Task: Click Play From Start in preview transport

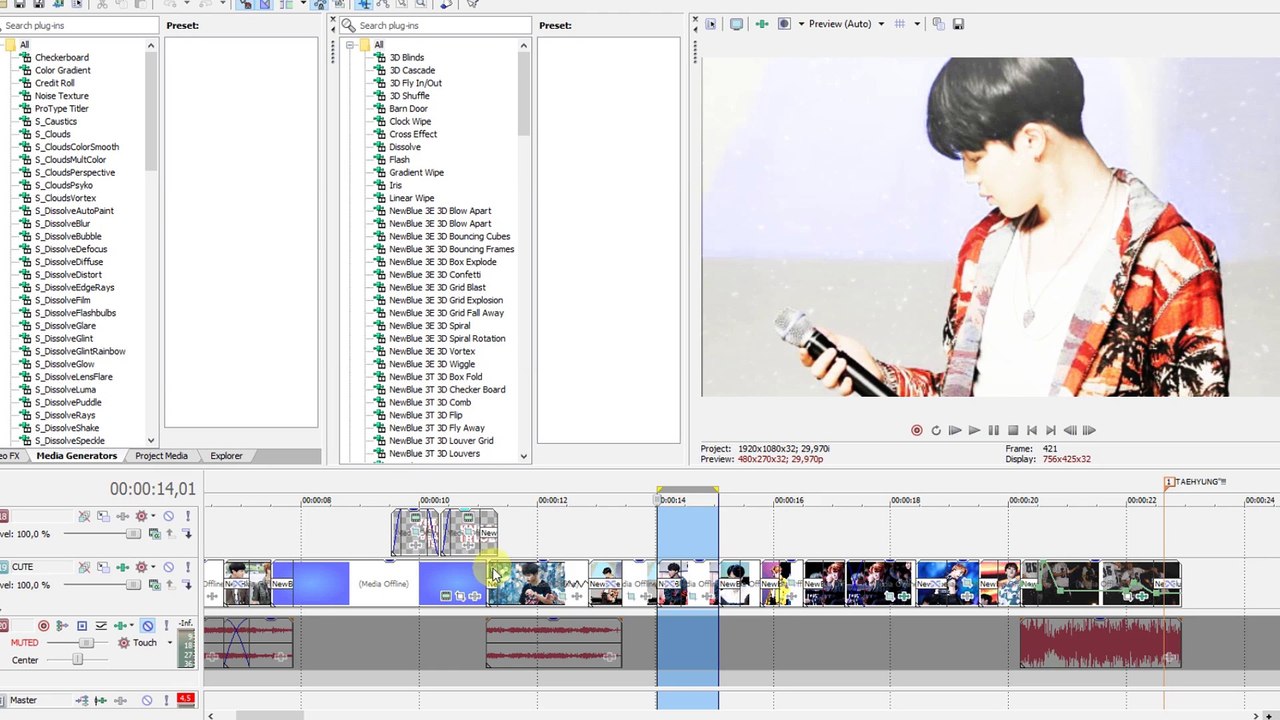Action: pyautogui.click(x=955, y=430)
